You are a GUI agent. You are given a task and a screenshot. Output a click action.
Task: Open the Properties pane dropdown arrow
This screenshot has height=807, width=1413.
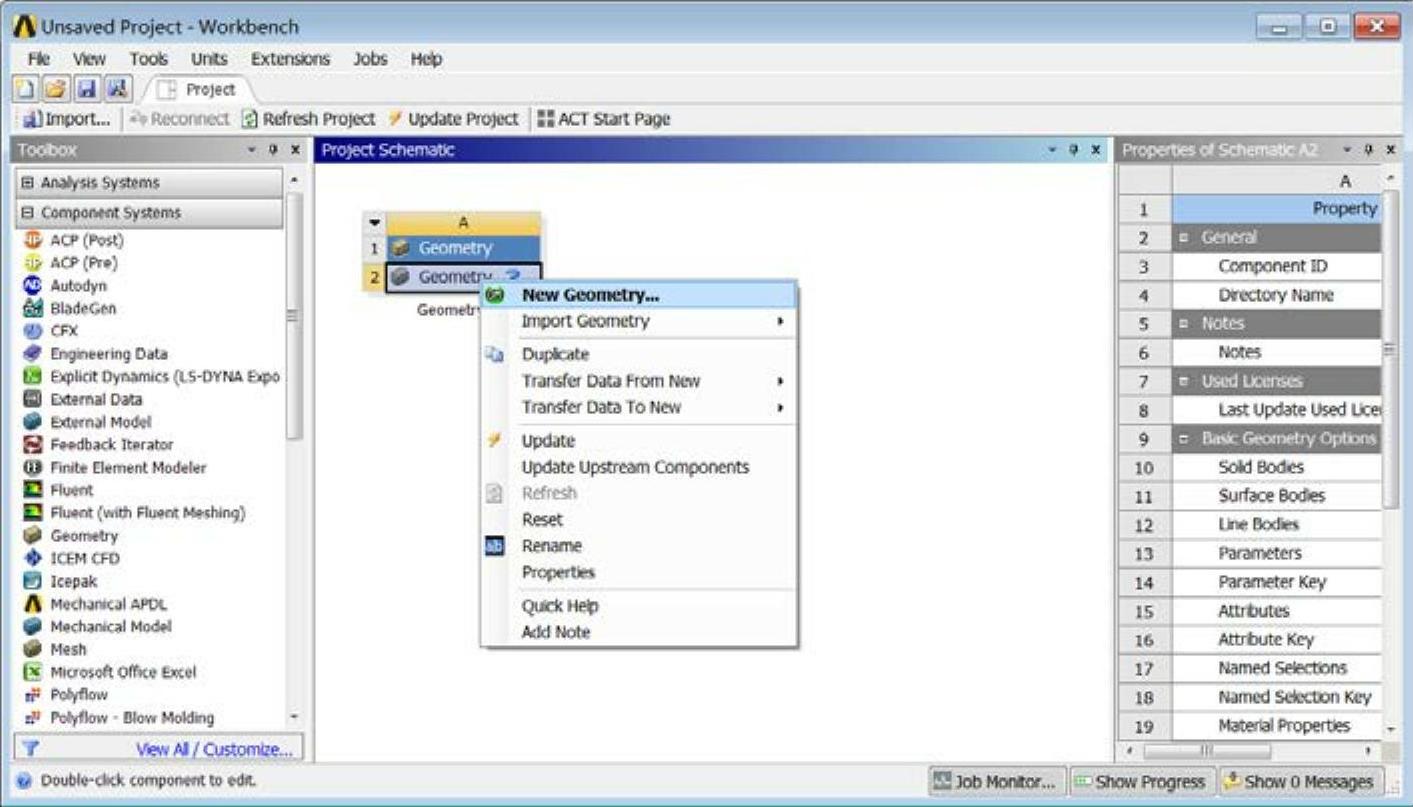[1347, 150]
